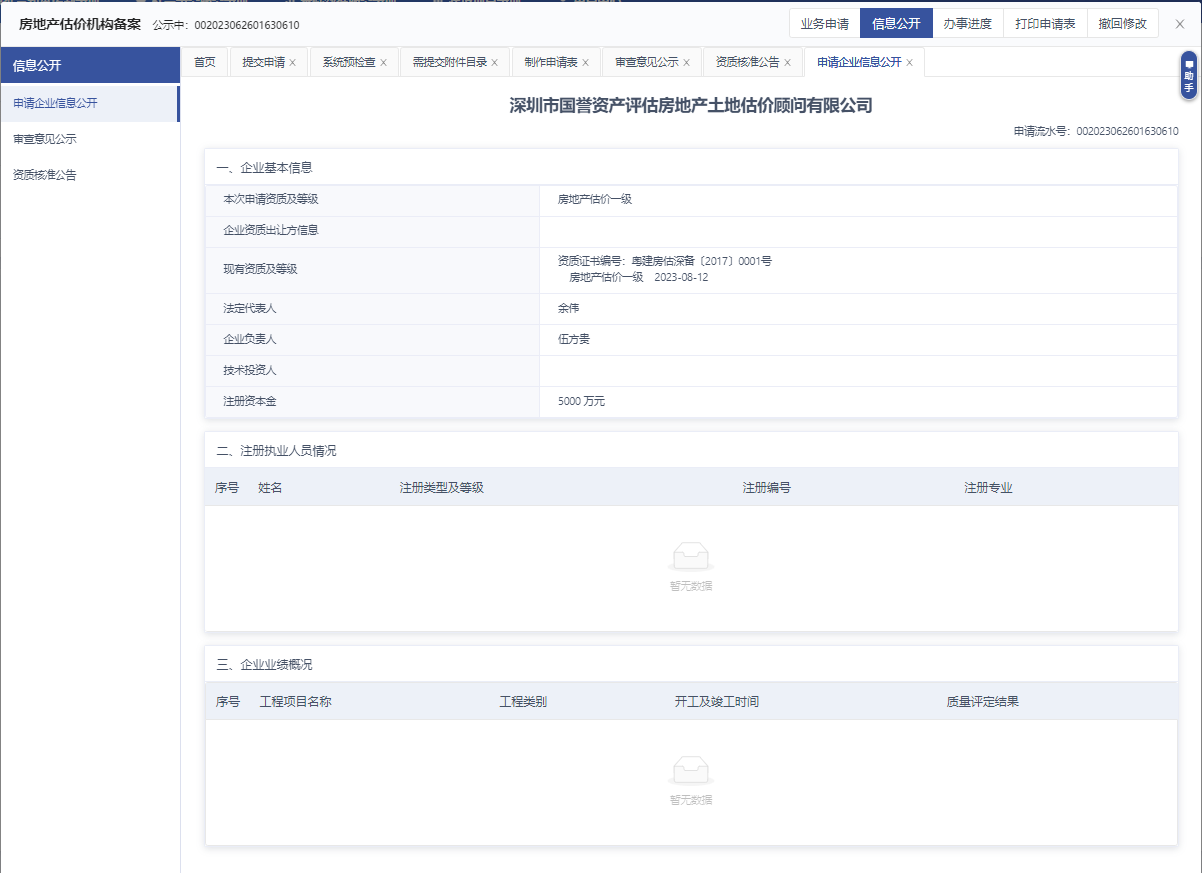Select 资质核准公告 in the left sidebar

point(45,175)
